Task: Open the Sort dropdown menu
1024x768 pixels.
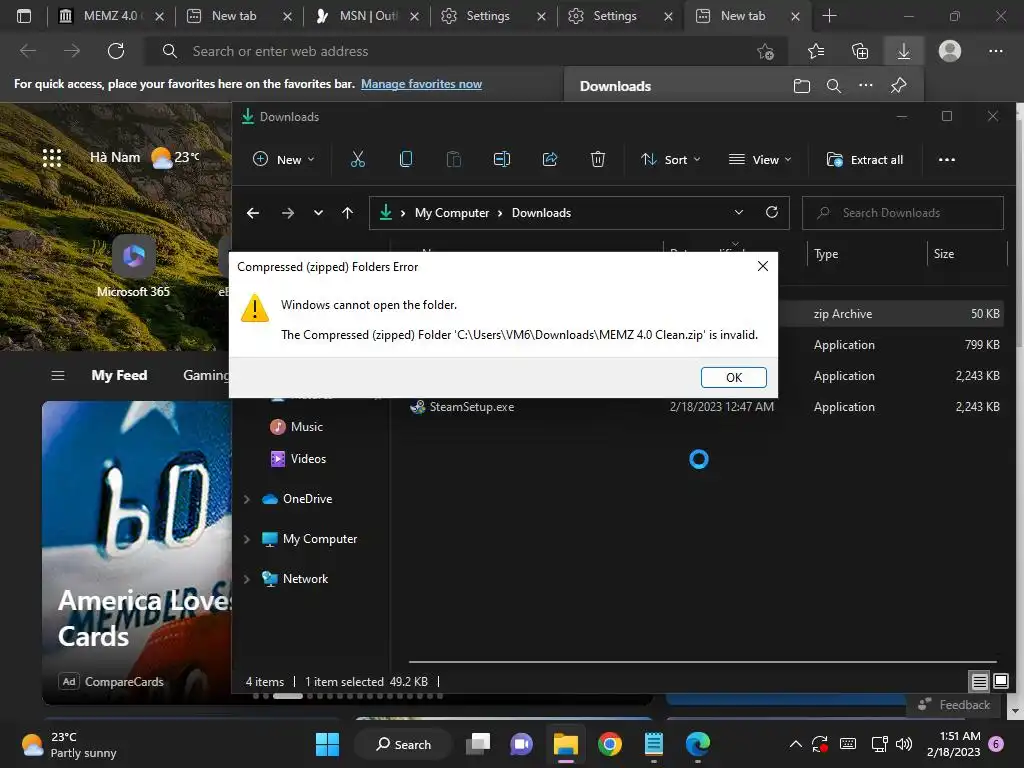Action: [671, 159]
